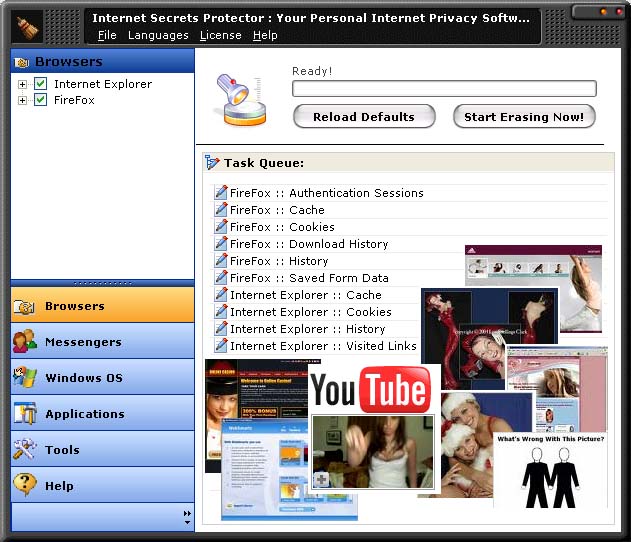
Task: Click icon beside Internet Explorer Cookies task
Action: (221, 312)
